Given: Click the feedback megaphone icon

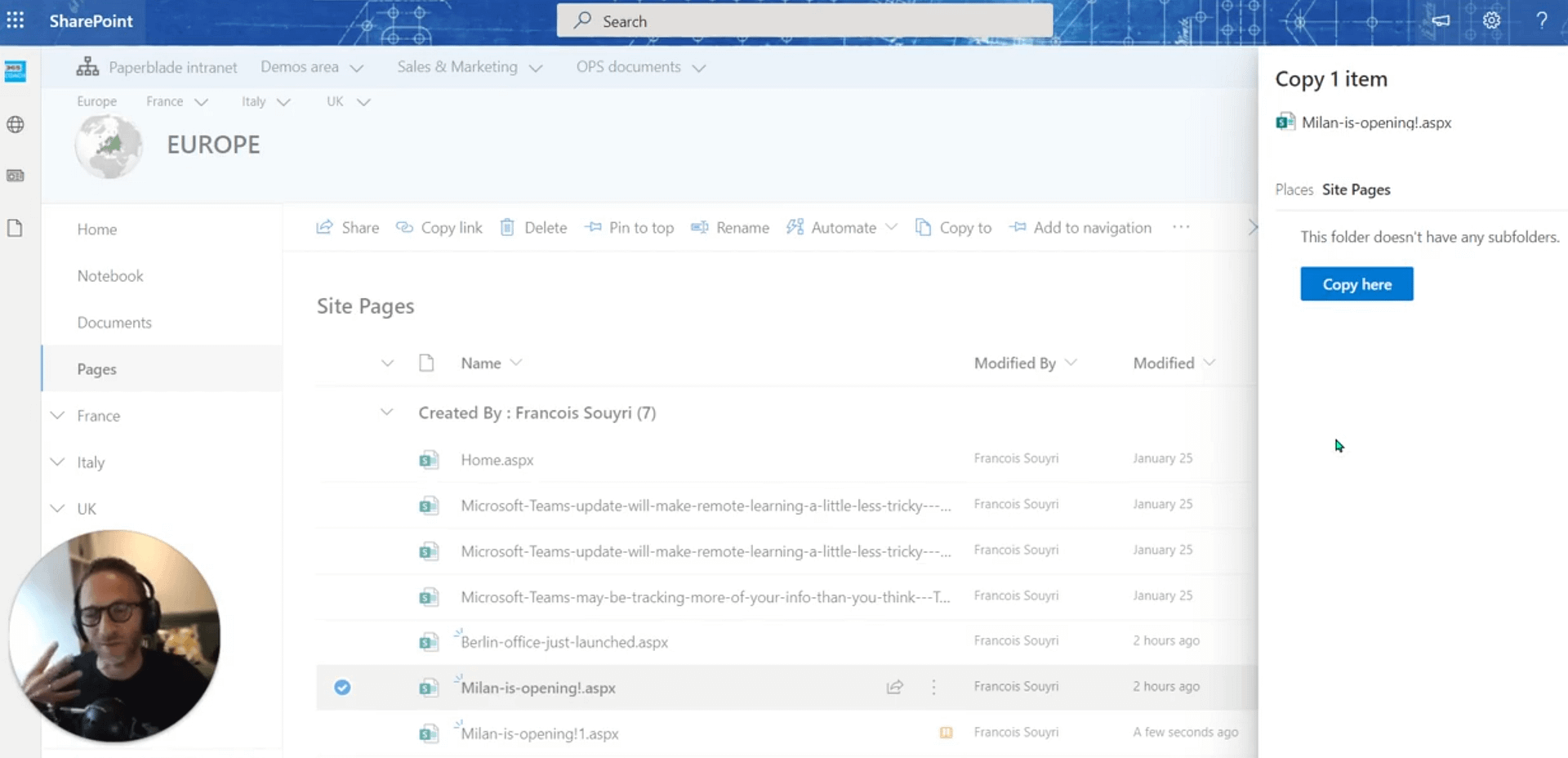Looking at the screenshot, I should point(1440,20).
